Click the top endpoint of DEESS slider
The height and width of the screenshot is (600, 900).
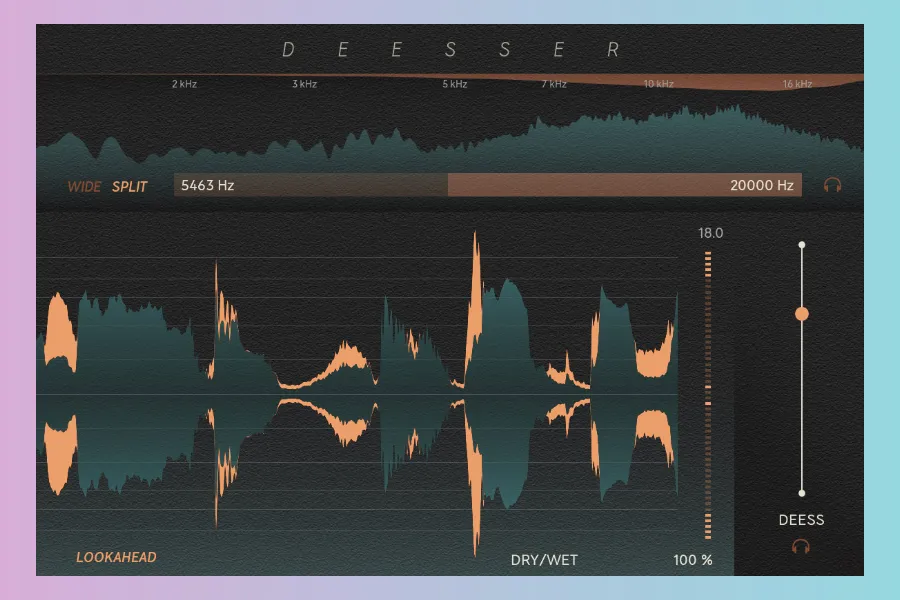click(x=801, y=244)
